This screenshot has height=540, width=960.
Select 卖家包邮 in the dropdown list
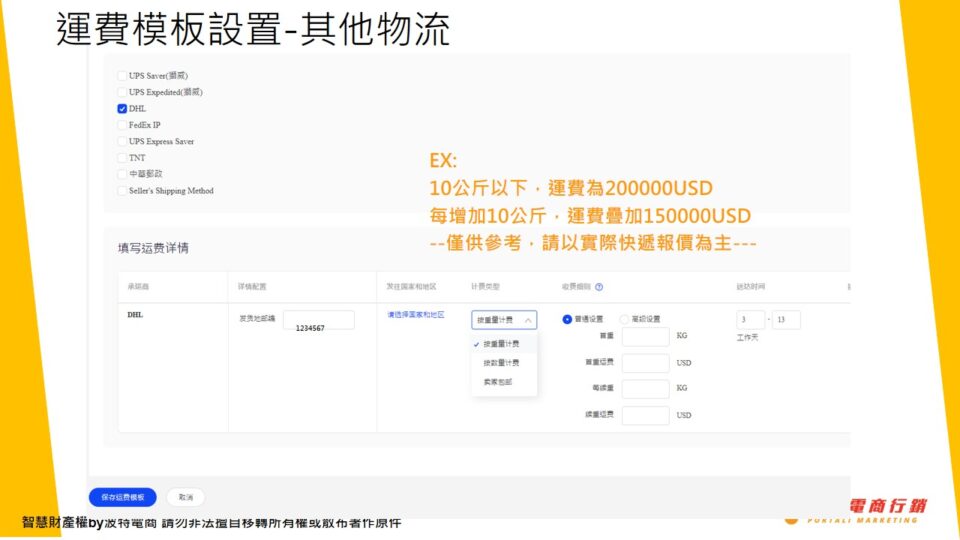(x=504, y=382)
